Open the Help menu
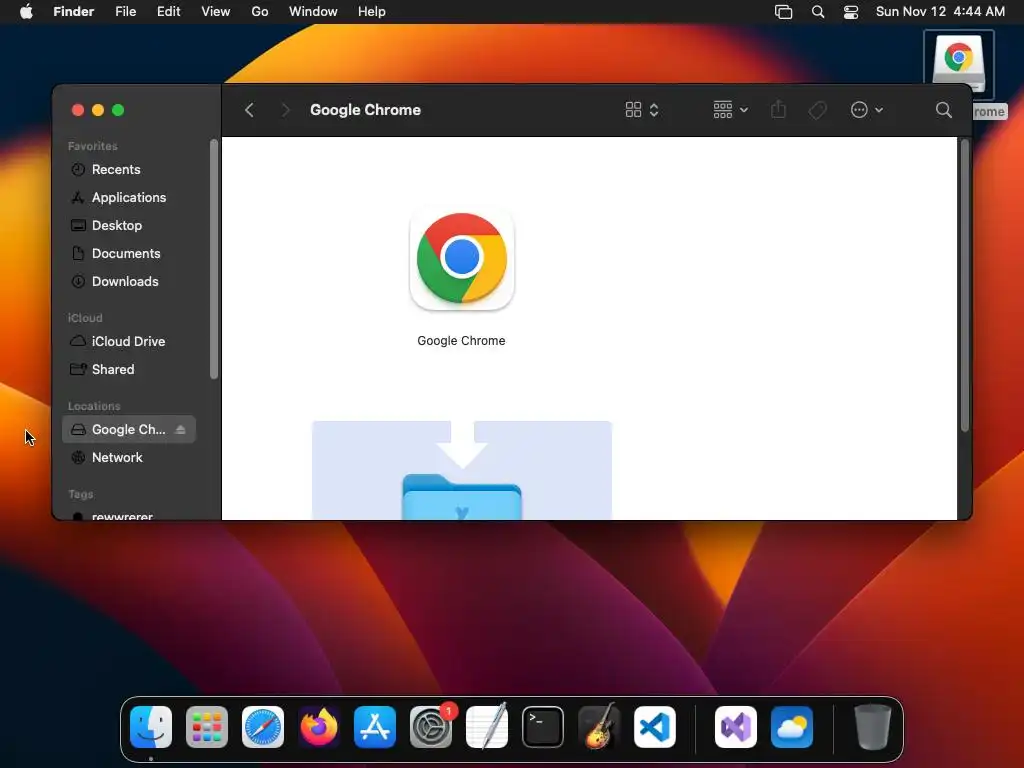 (x=372, y=12)
